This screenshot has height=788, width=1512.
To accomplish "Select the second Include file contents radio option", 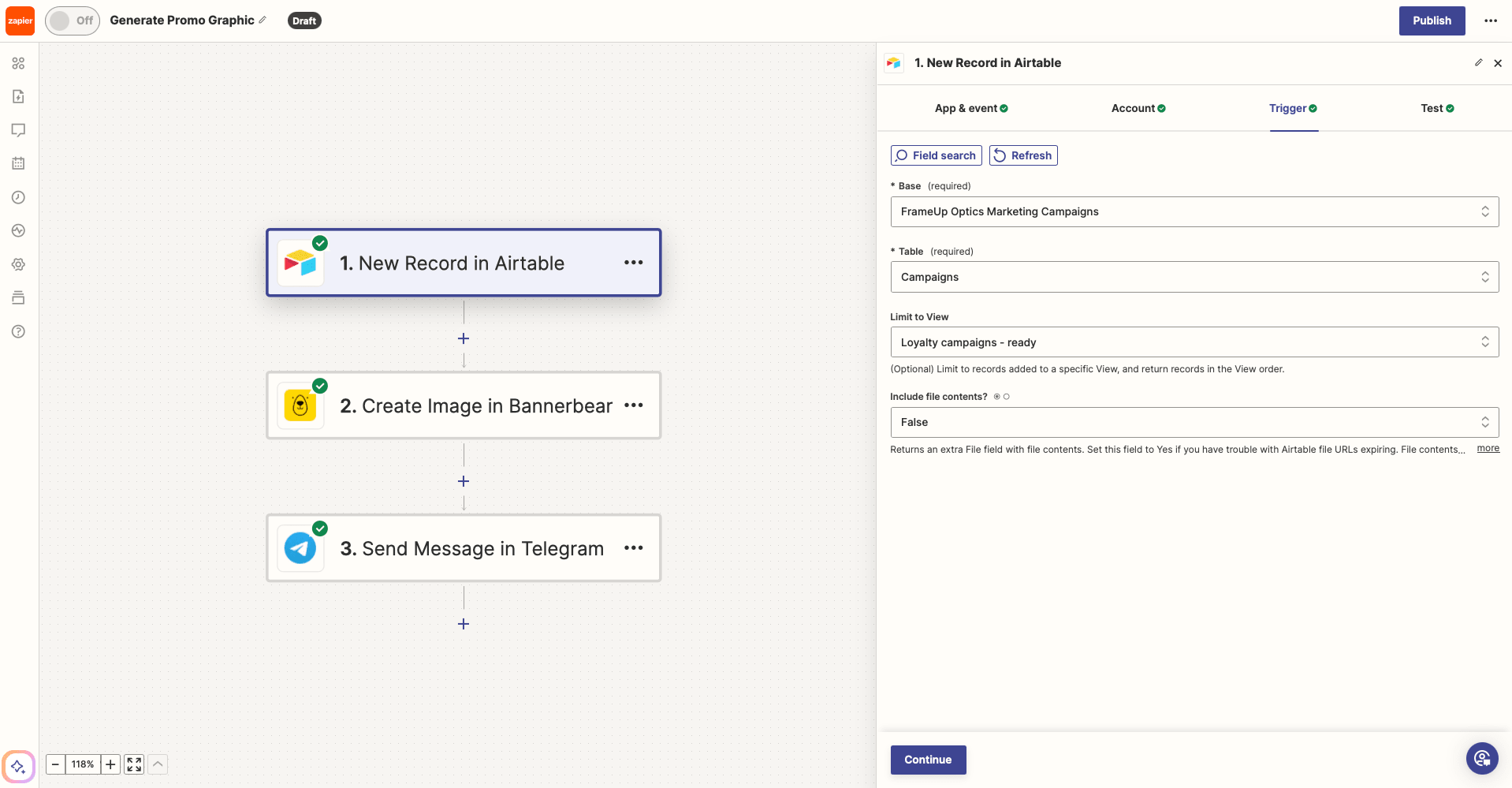I will point(1006,396).
